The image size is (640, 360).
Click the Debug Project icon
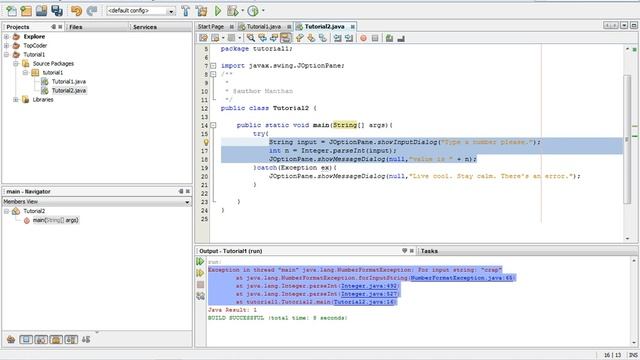coord(233,11)
